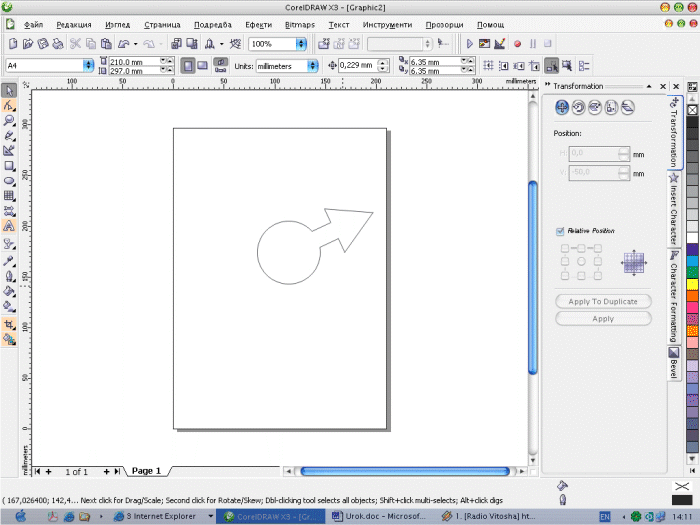
Task: Pick the yellow color swatch in palette
Action: (x=692, y=284)
